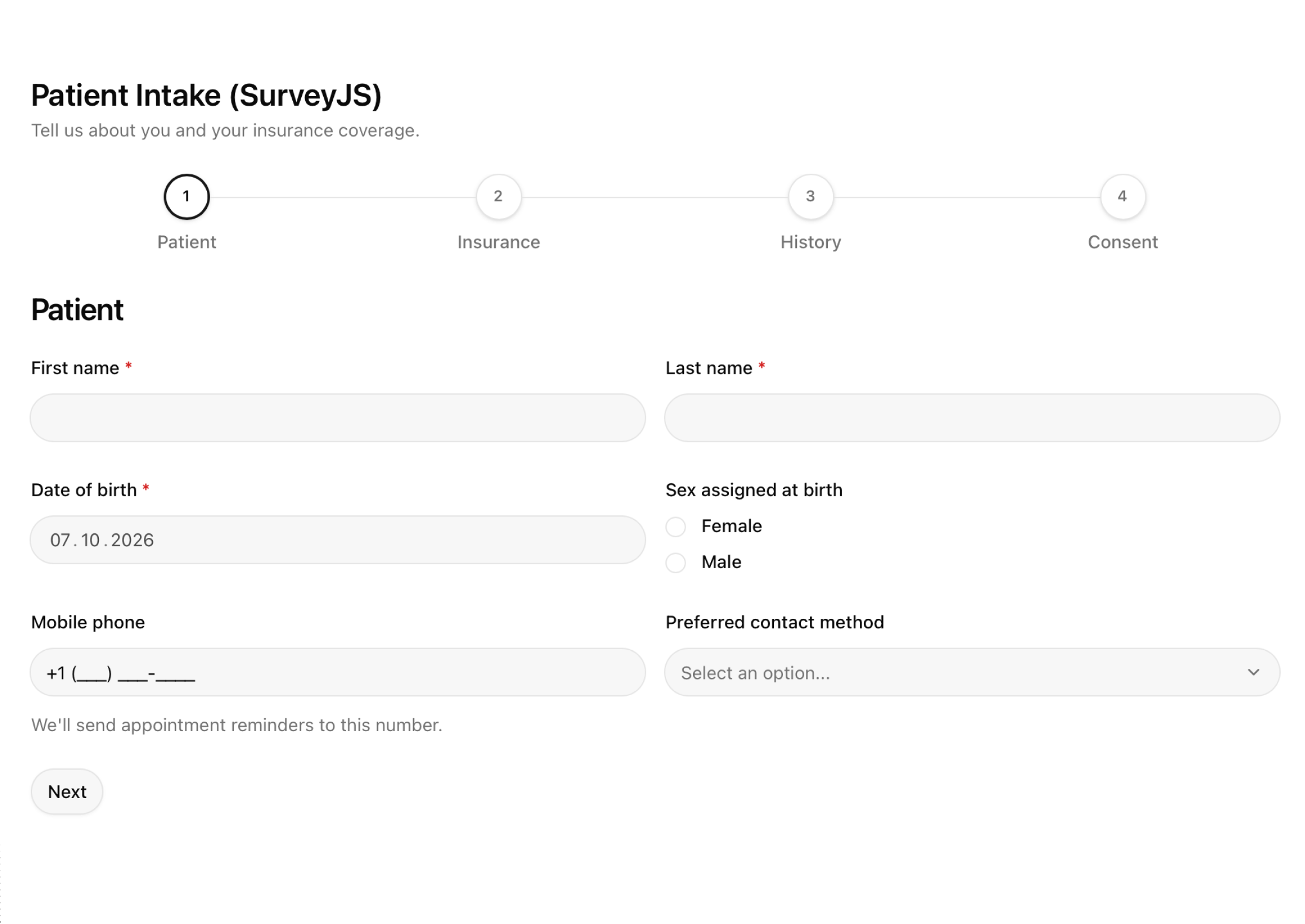The width and height of the screenshot is (1305, 924).
Task: Click the Sex assigned at birth label
Action: click(754, 490)
